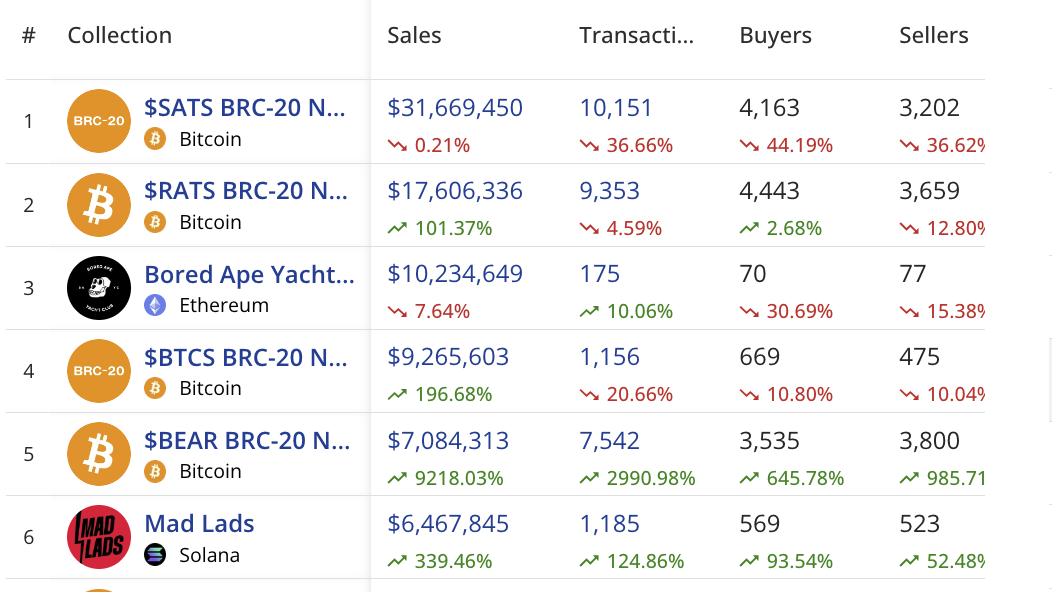Sort by the Sellers column header
This screenshot has width=1052, height=592.
pos(933,35)
